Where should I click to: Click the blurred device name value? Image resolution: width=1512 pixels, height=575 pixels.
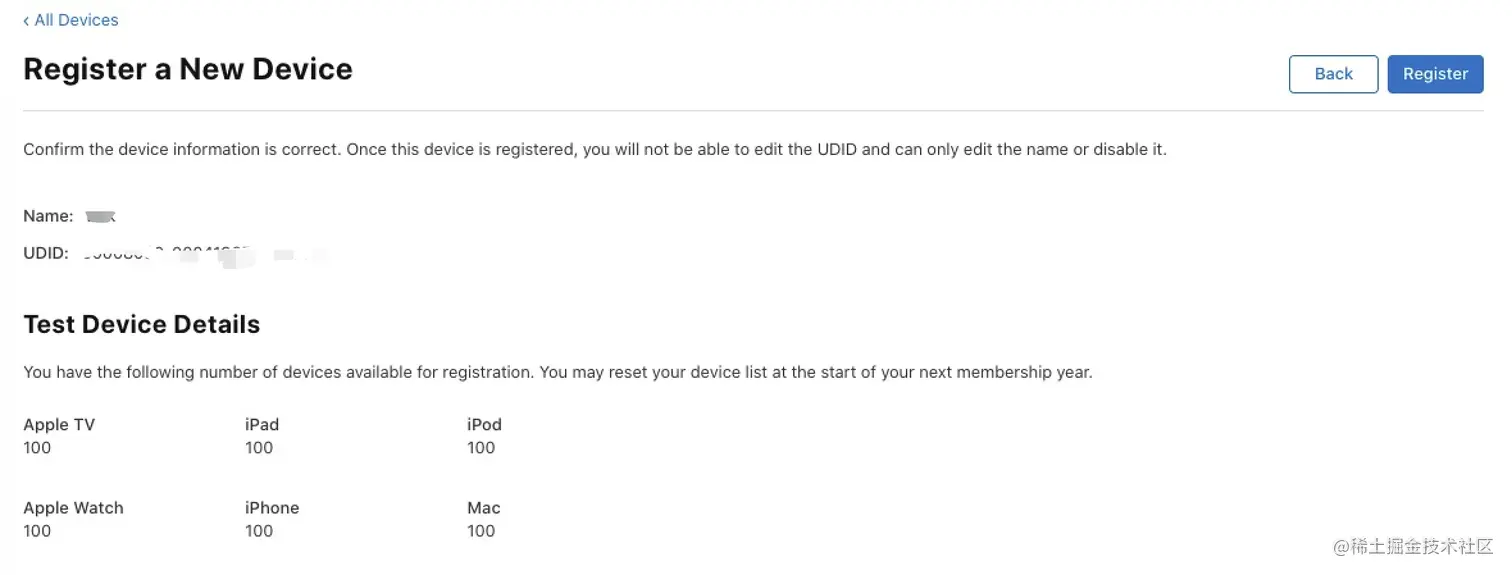click(100, 216)
